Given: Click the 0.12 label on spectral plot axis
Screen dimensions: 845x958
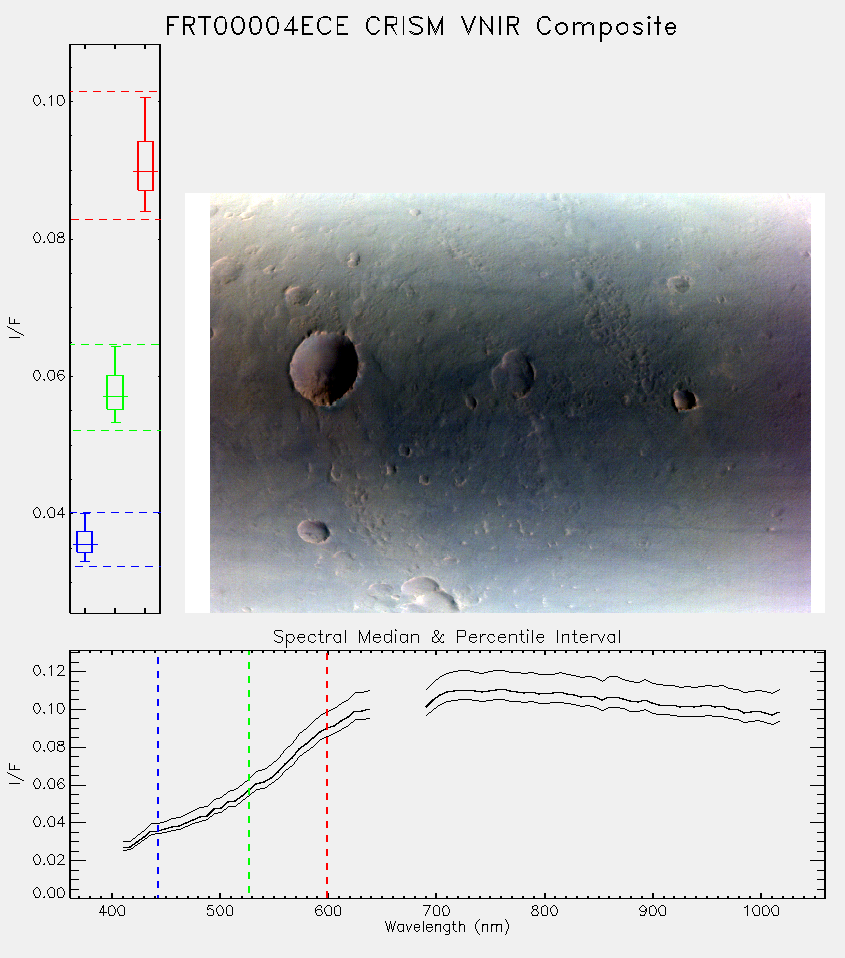Looking at the screenshot, I should coord(49,671).
